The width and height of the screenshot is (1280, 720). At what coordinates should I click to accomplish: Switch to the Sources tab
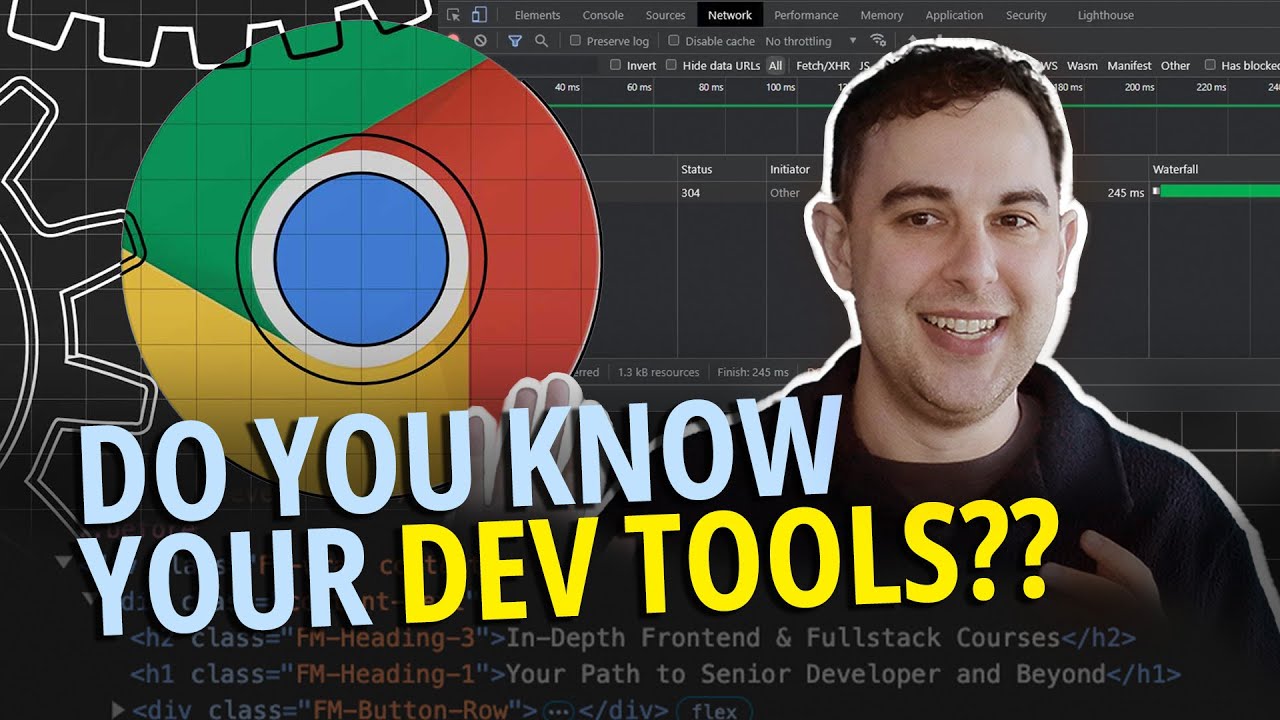point(665,15)
